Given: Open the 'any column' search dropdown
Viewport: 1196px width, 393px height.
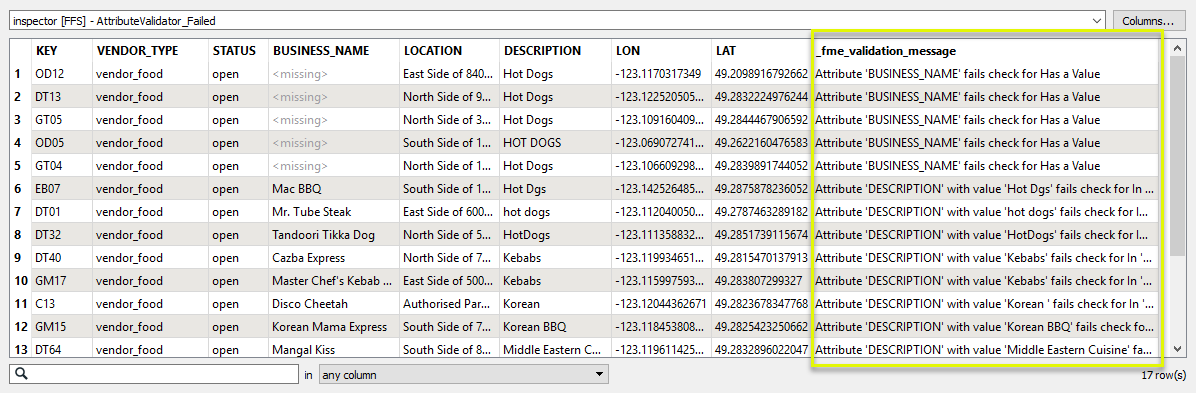Looking at the screenshot, I should pos(464,375).
